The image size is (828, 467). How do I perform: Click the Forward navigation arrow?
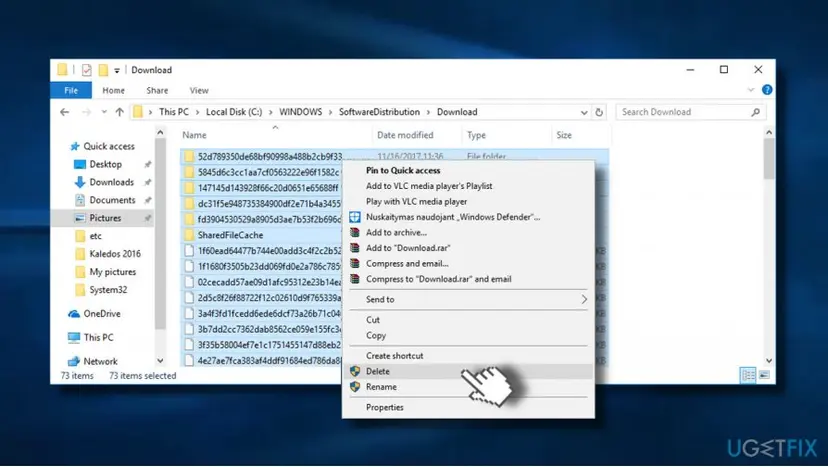coord(86,112)
